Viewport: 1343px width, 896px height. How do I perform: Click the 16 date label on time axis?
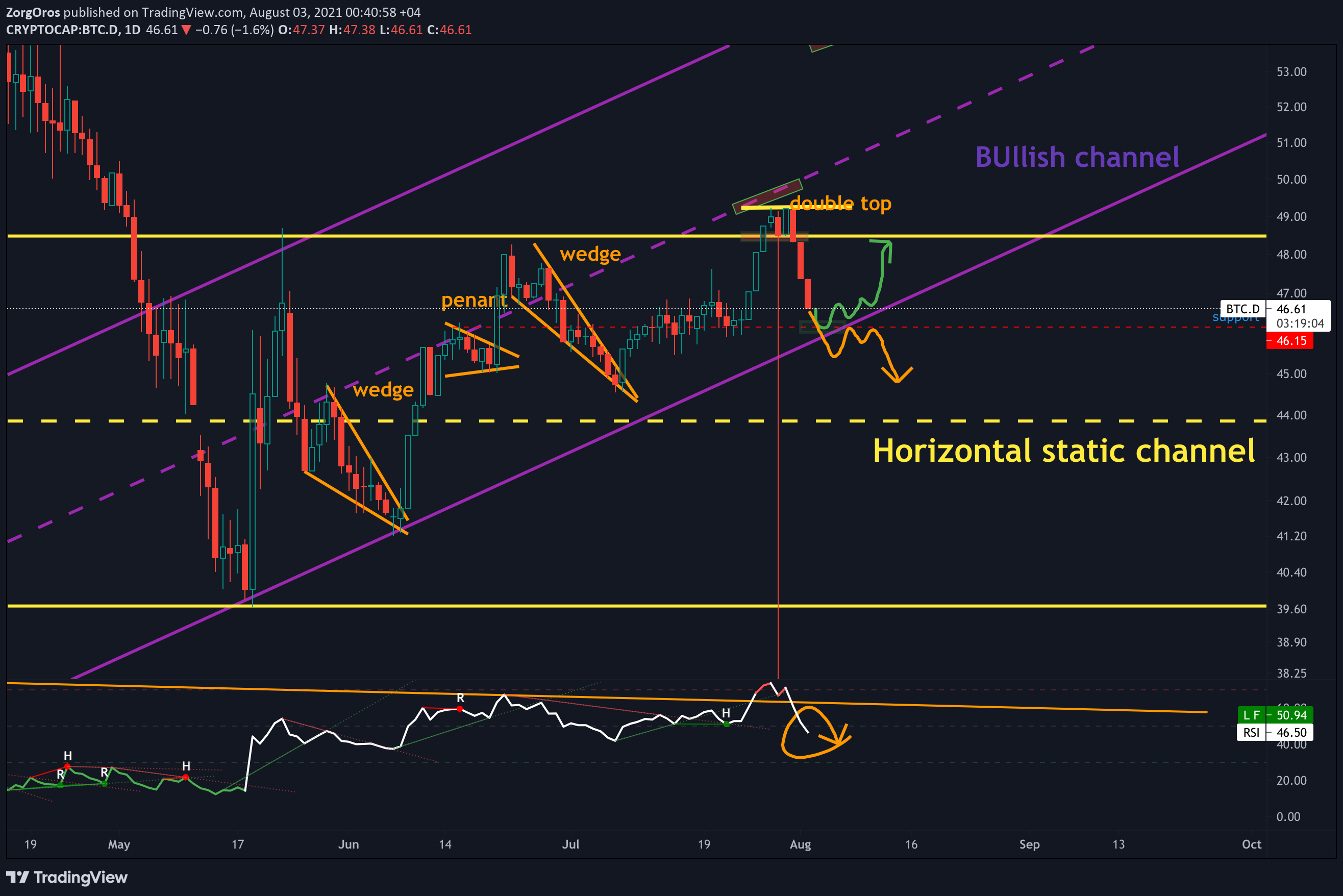pos(911,844)
